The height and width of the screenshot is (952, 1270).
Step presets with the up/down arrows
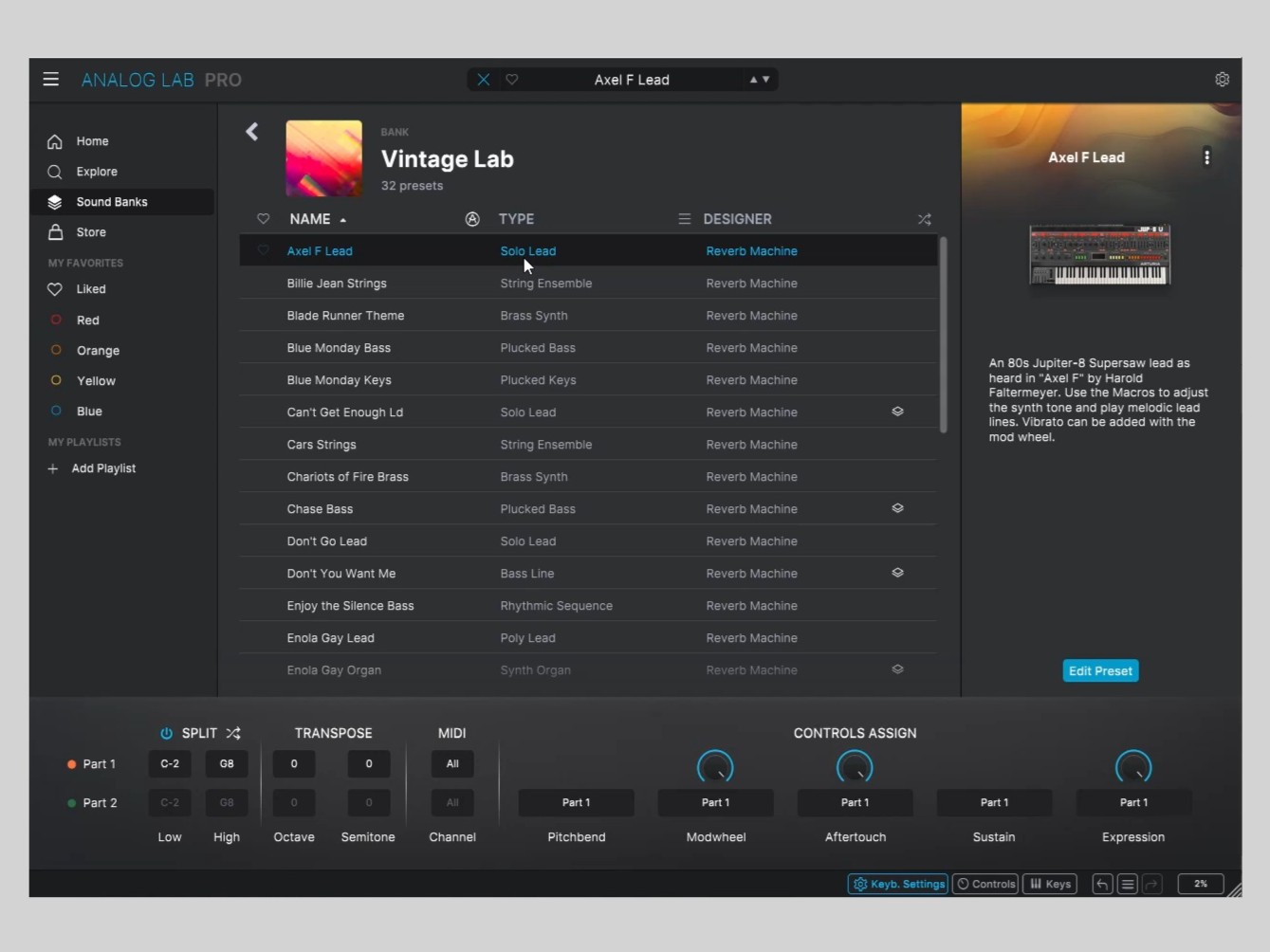(x=760, y=80)
